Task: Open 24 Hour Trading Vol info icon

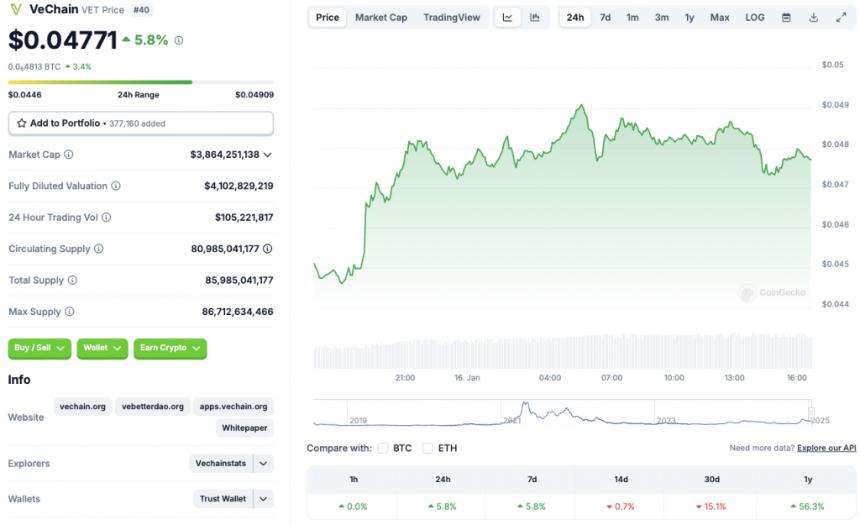Action: tap(106, 217)
